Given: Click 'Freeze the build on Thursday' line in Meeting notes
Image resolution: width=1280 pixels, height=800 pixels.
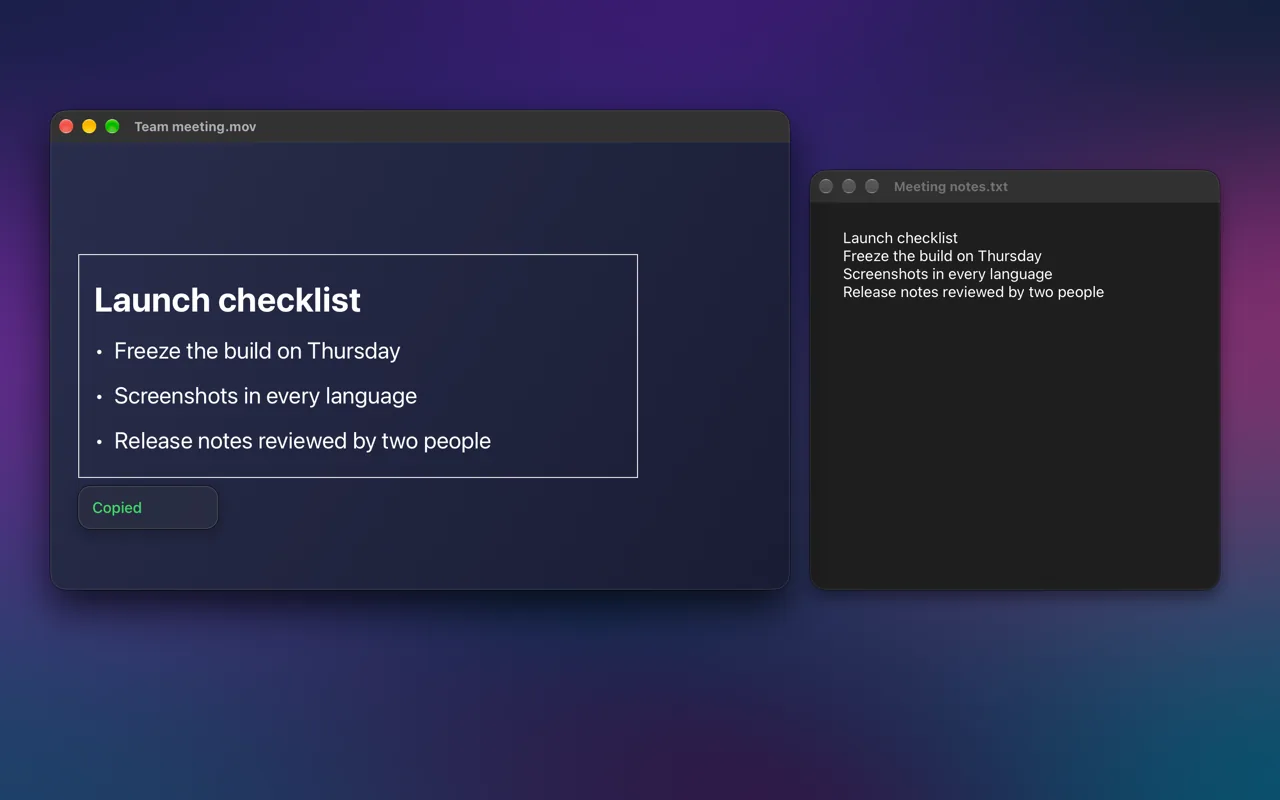Looking at the screenshot, I should pos(942,256).
